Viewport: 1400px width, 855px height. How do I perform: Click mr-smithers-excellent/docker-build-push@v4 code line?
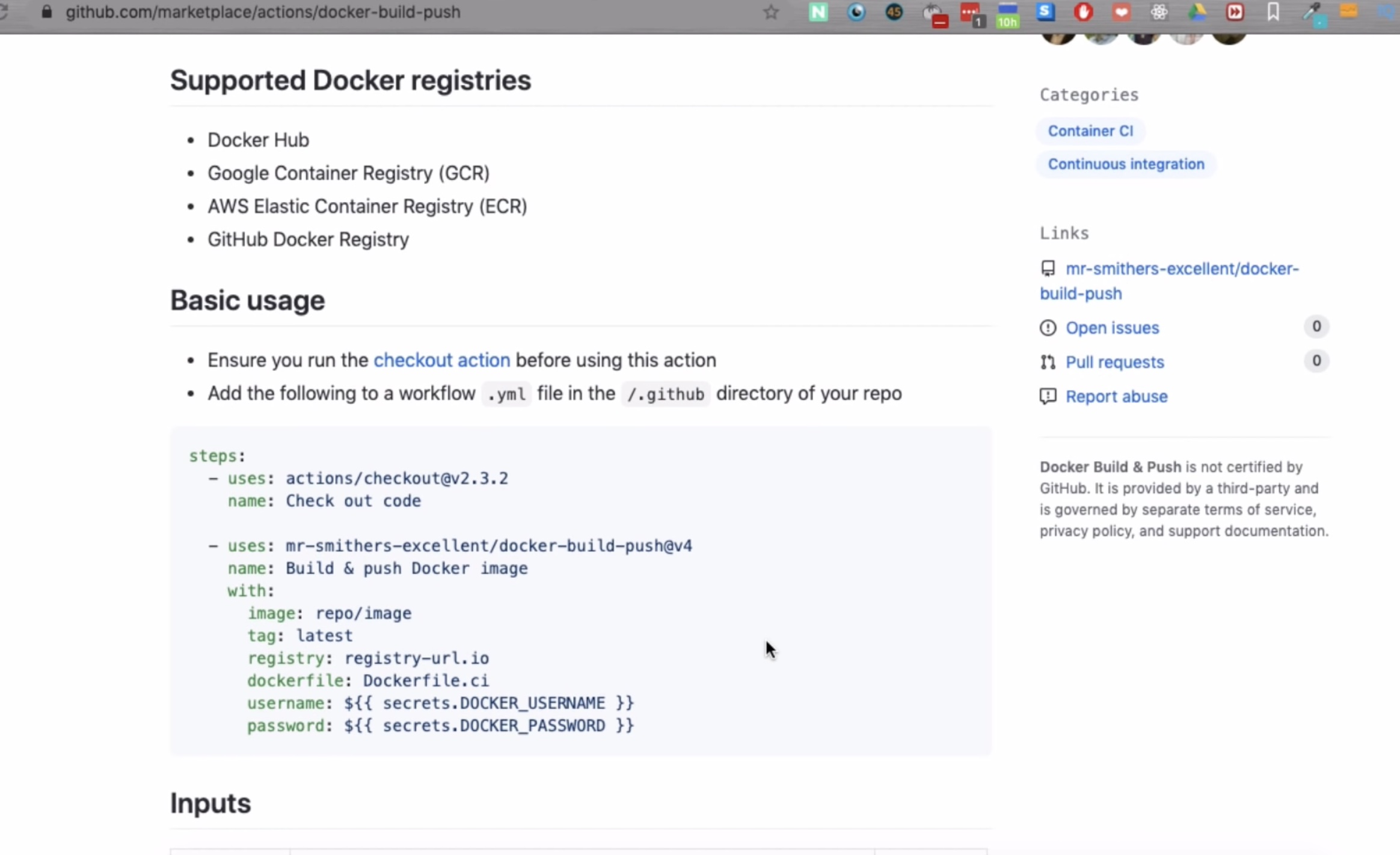coord(488,546)
